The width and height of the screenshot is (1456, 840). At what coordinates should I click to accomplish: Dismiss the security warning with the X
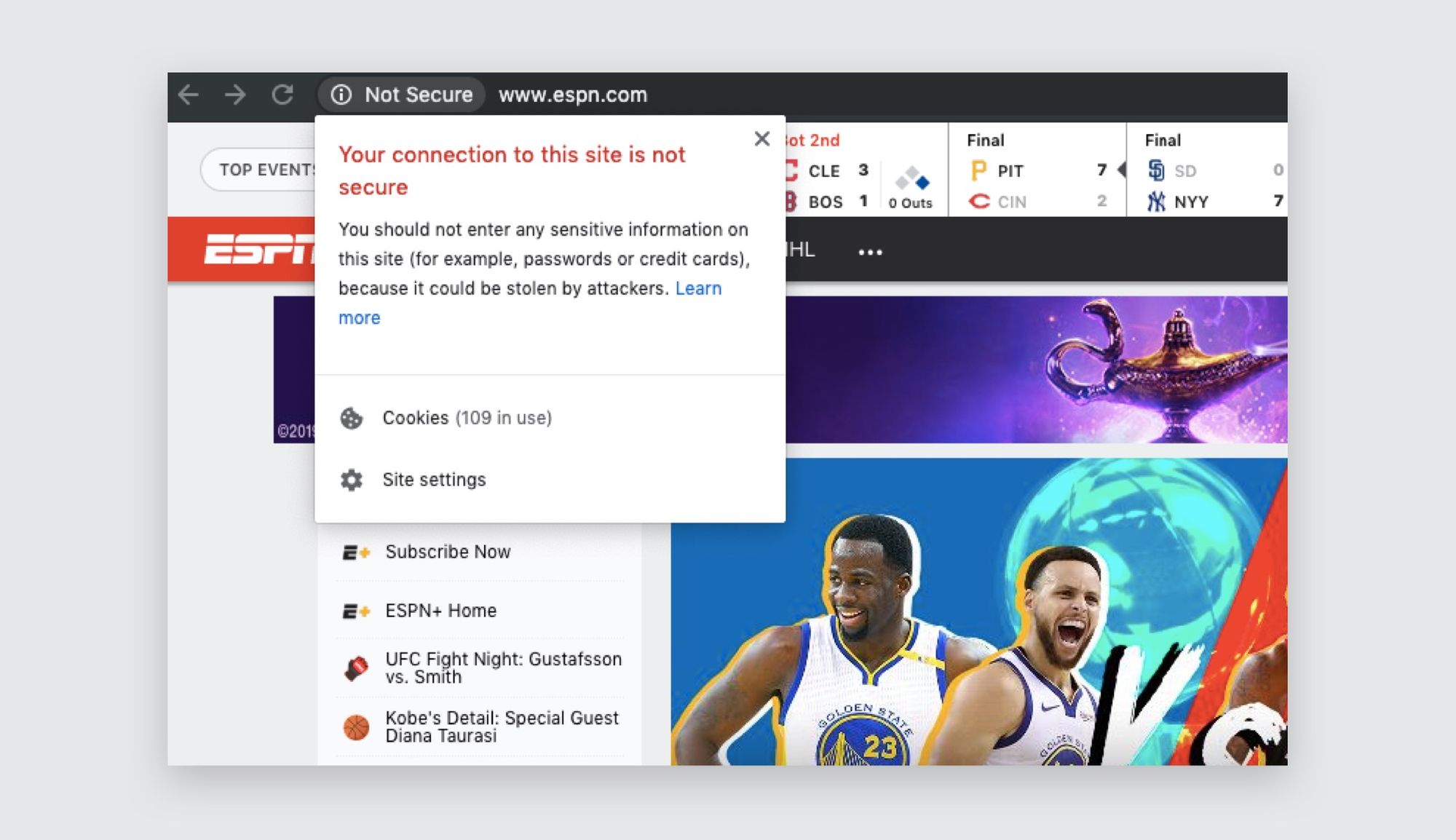click(761, 139)
